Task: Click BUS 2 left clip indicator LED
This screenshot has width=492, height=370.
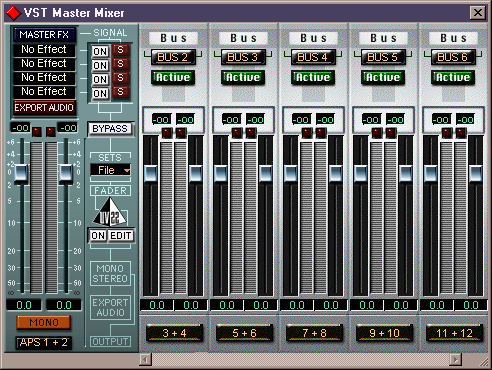Action: point(167,133)
